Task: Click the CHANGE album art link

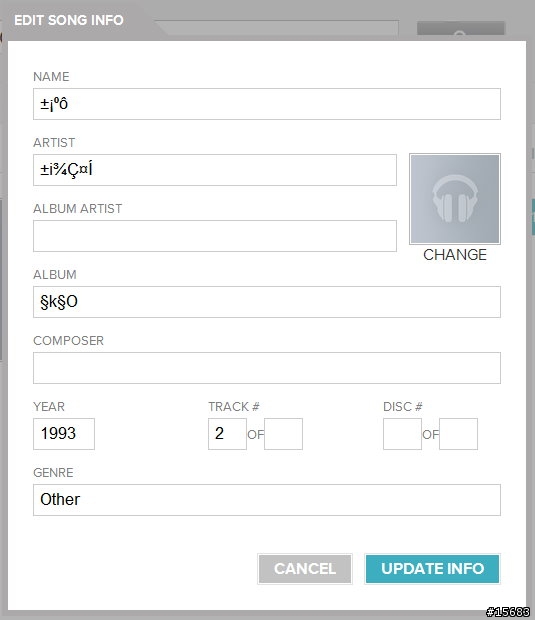Action: [x=455, y=255]
